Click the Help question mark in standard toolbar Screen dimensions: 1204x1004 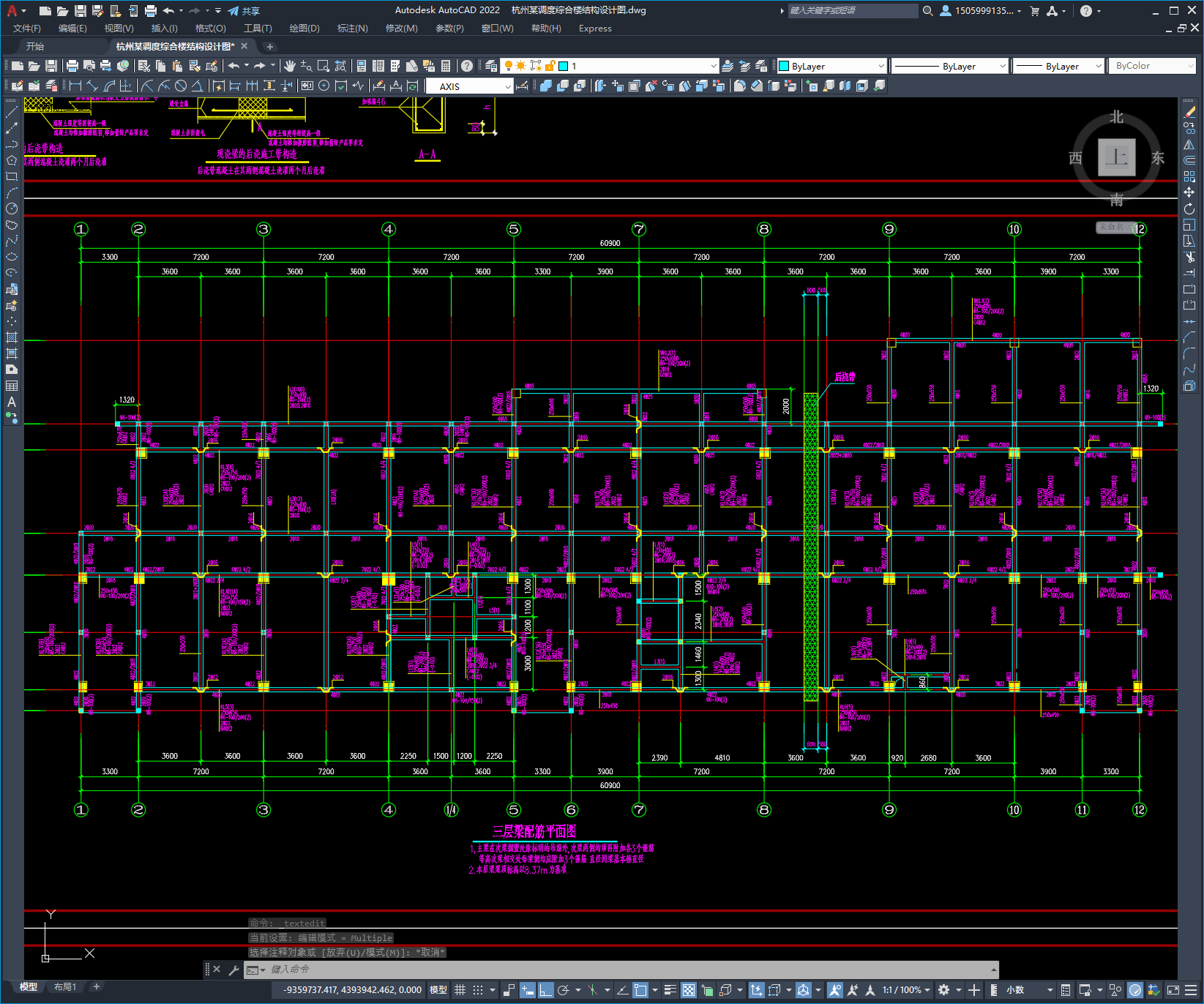(467, 66)
